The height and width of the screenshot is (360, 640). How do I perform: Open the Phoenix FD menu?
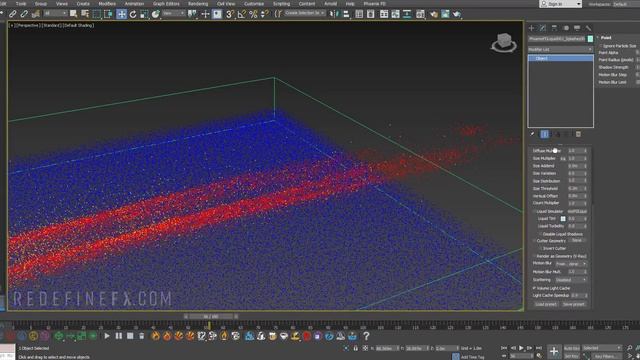[x=374, y=4]
